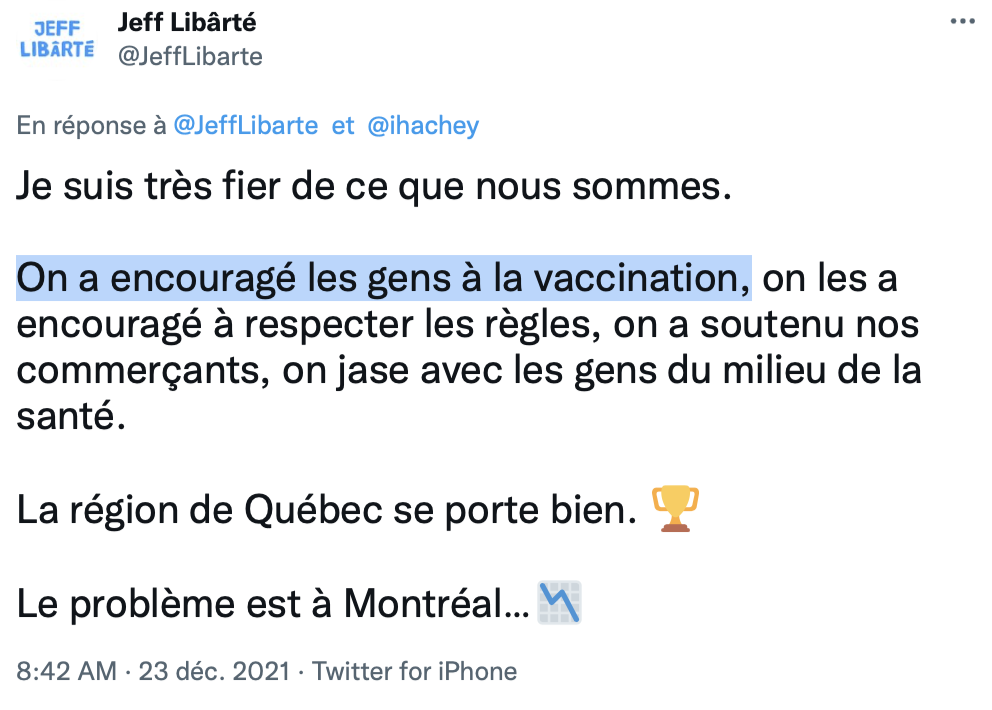Click the trophy emoji
Viewport: 992px width, 710px height.
click(x=674, y=509)
